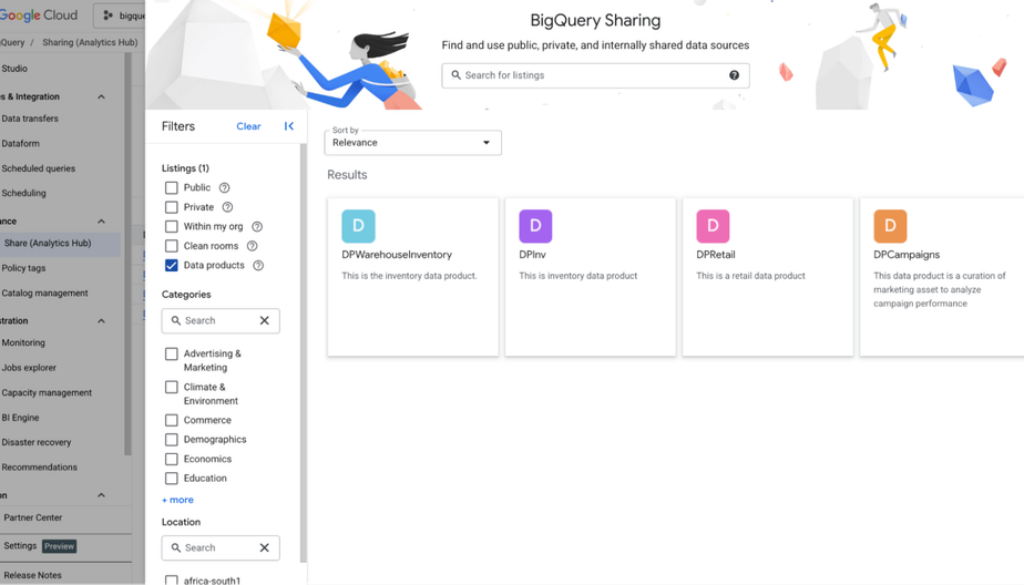1024x585 pixels.
Task: Click the DPRetail pink D icon
Action: point(713,226)
